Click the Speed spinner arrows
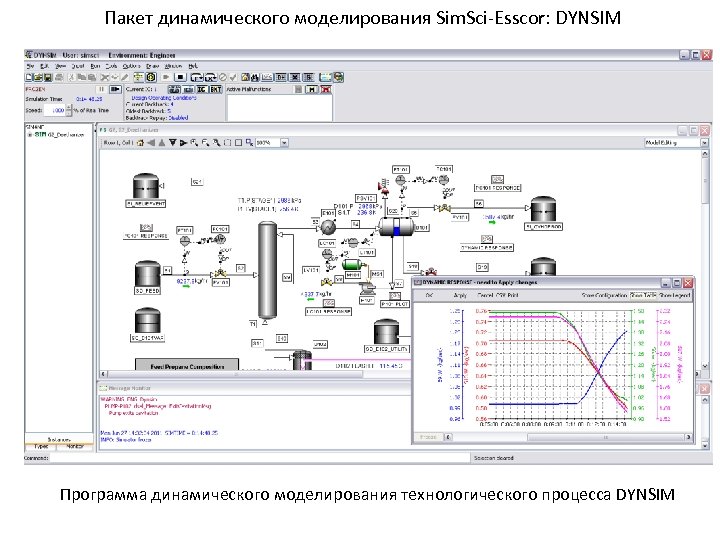Image resolution: width=720 pixels, height=540 pixels. pos(69,110)
